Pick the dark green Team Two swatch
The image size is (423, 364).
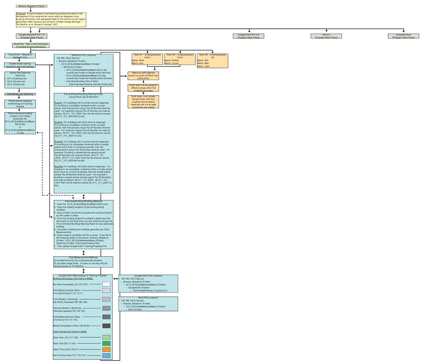point(106,343)
